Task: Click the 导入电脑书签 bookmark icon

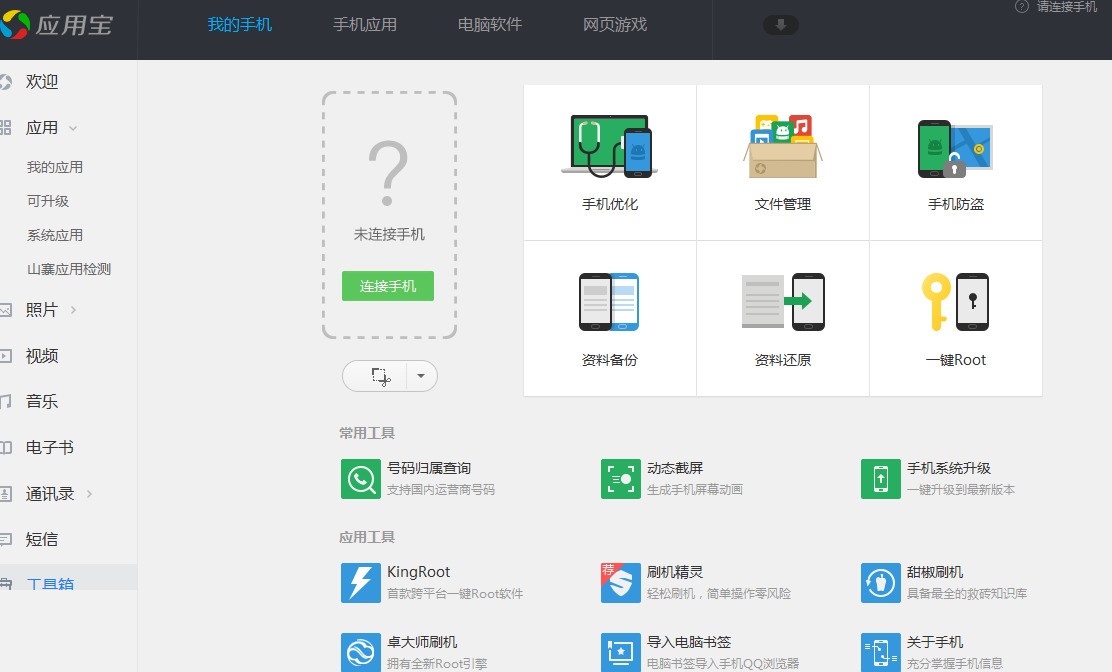Action: pyautogui.click(x=621, y=652)
